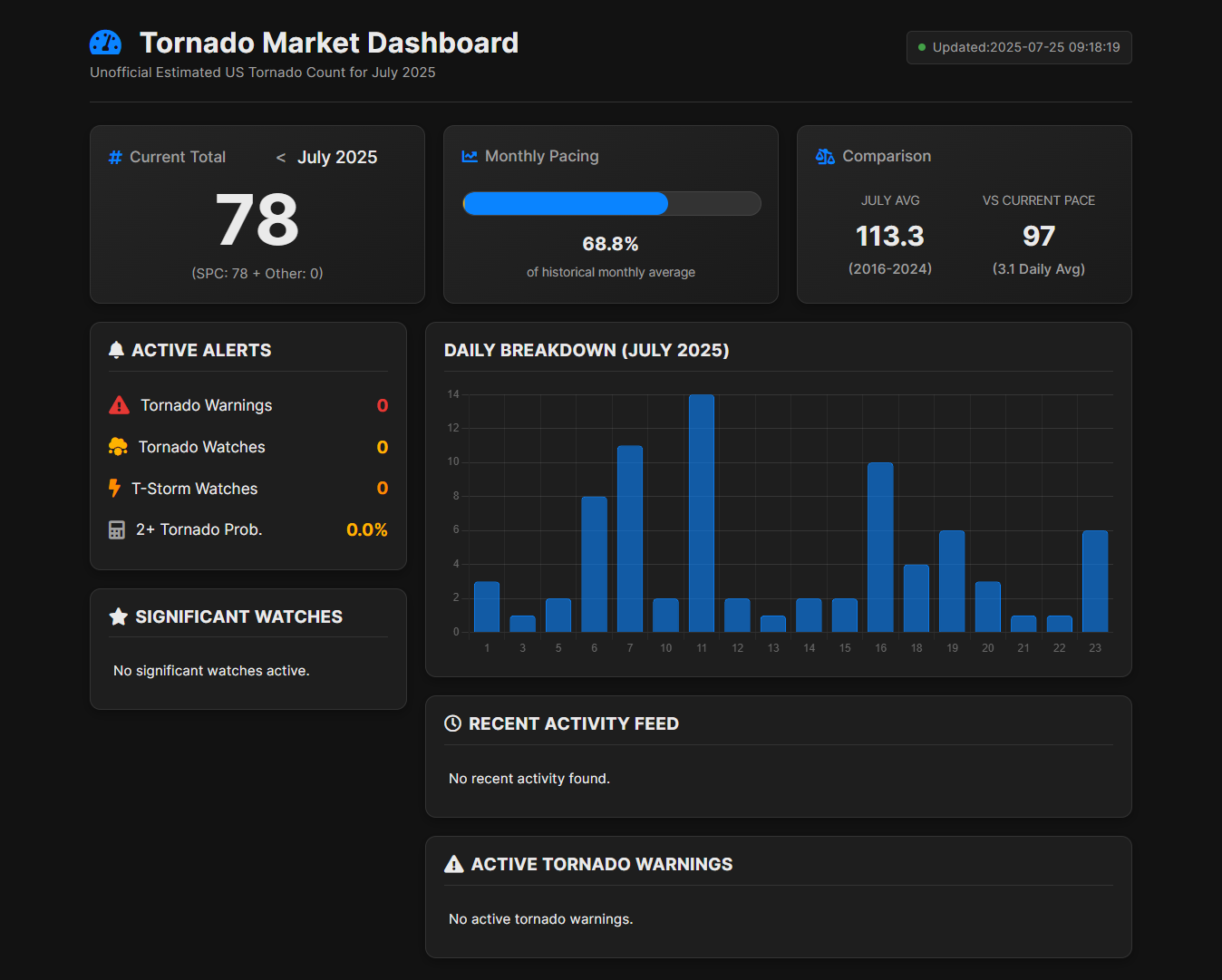Go to previous month using the left arrow
The image size is (1222, 980).
pos(281,158)
